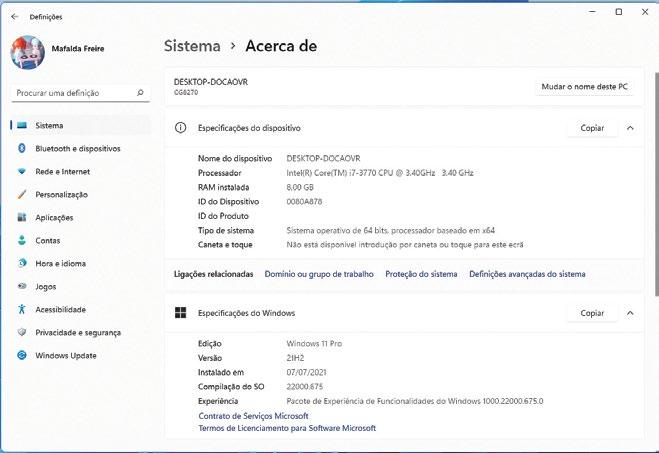
Task: Click the Ligações relacionadas label
Action: [x=214, y=274]
